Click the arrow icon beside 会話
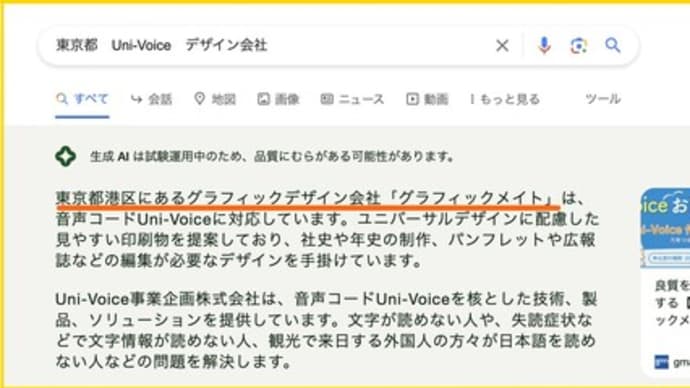This screenshot has height=388, width=690. (x=136, y=99)
